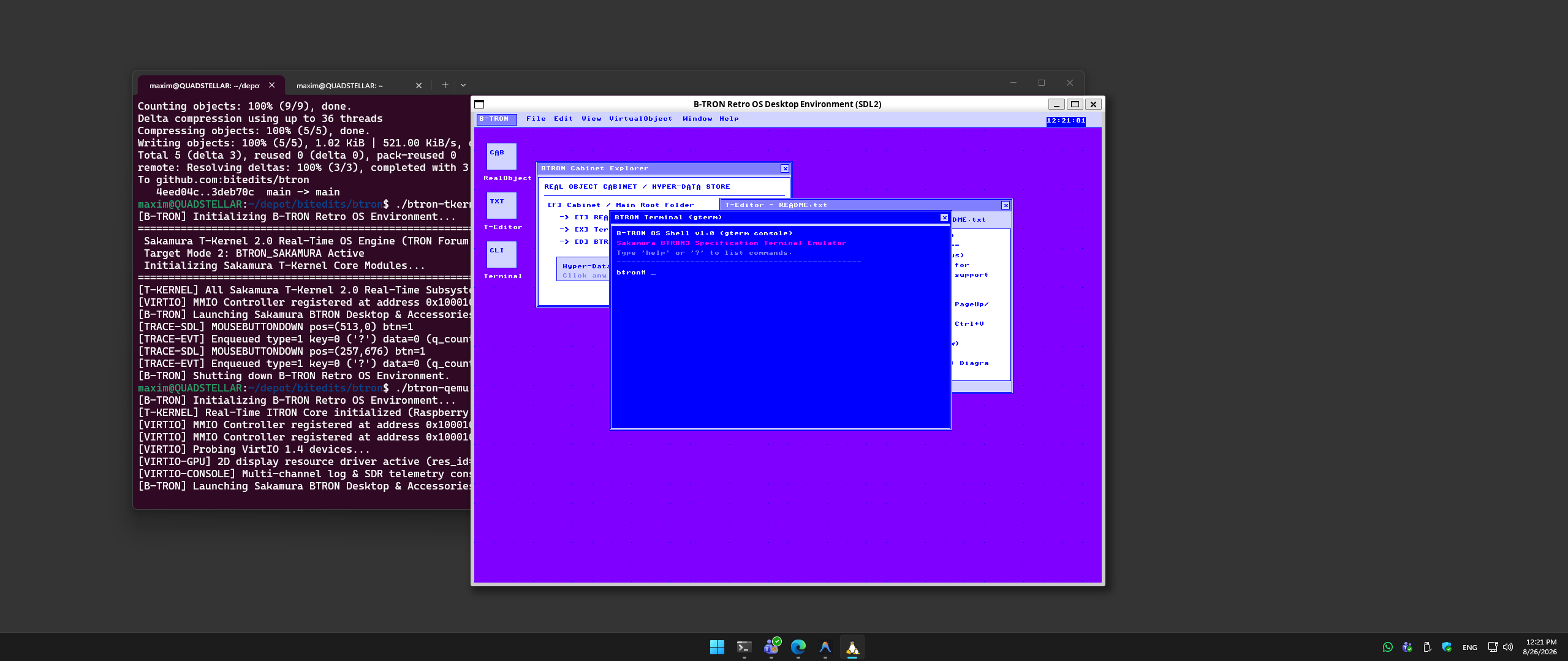
Task: Open the File menu in B-TRON
Action: pyautogui.click(x=536, y=119)
